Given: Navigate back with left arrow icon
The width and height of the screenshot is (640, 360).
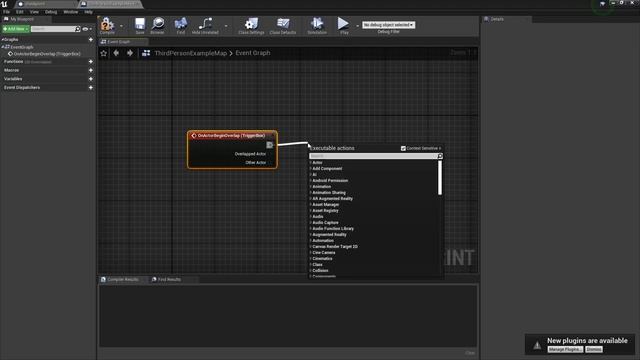Looking at the screenshot, I should point(116,53).
